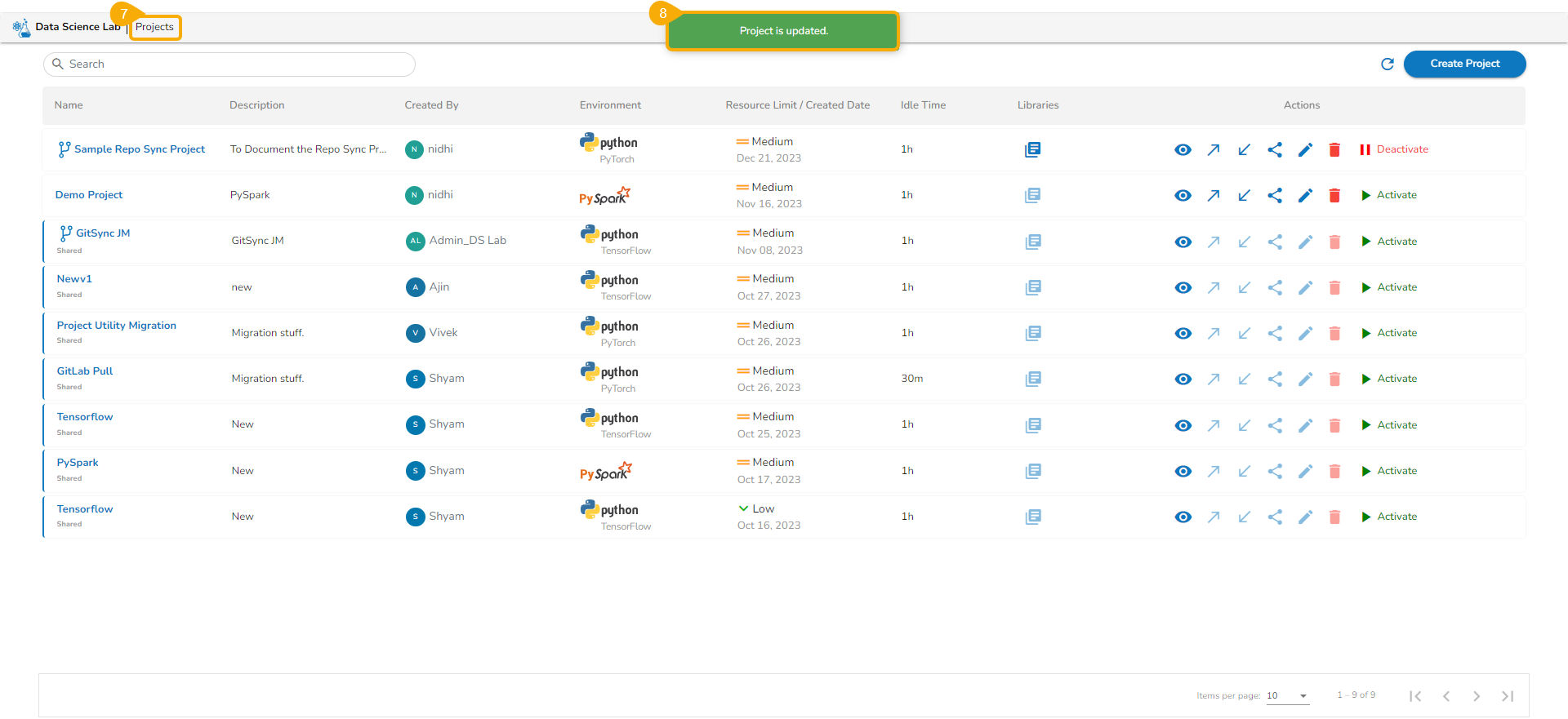Viewport: 1568px width, 719px height.
Task: Share the Demo Project via share icon
Action: 1275,195
